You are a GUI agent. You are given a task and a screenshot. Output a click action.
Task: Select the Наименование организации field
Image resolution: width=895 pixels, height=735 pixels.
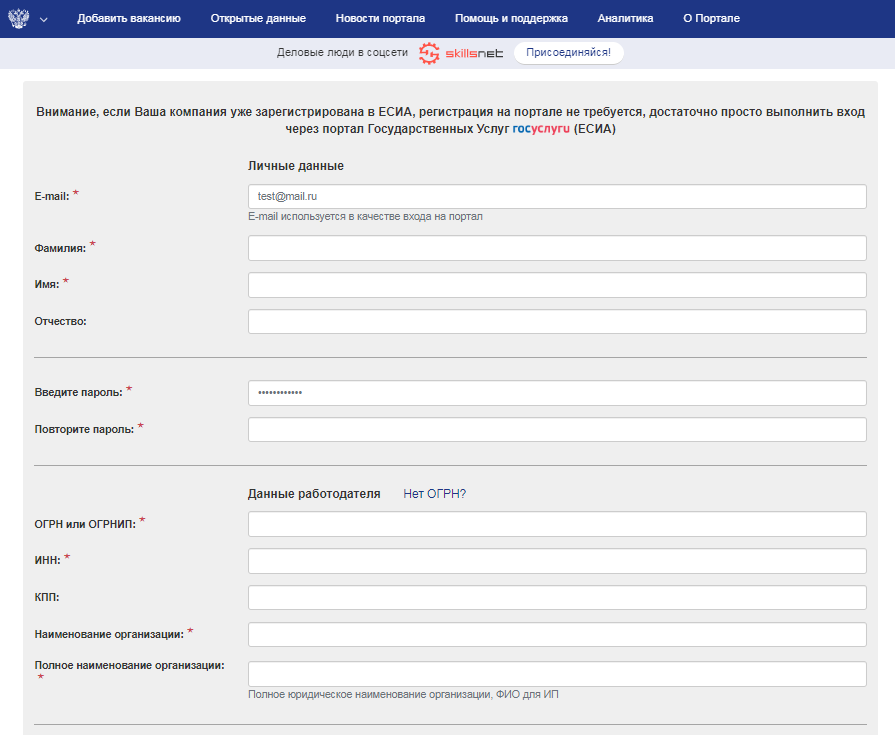[x=557, y=635]
